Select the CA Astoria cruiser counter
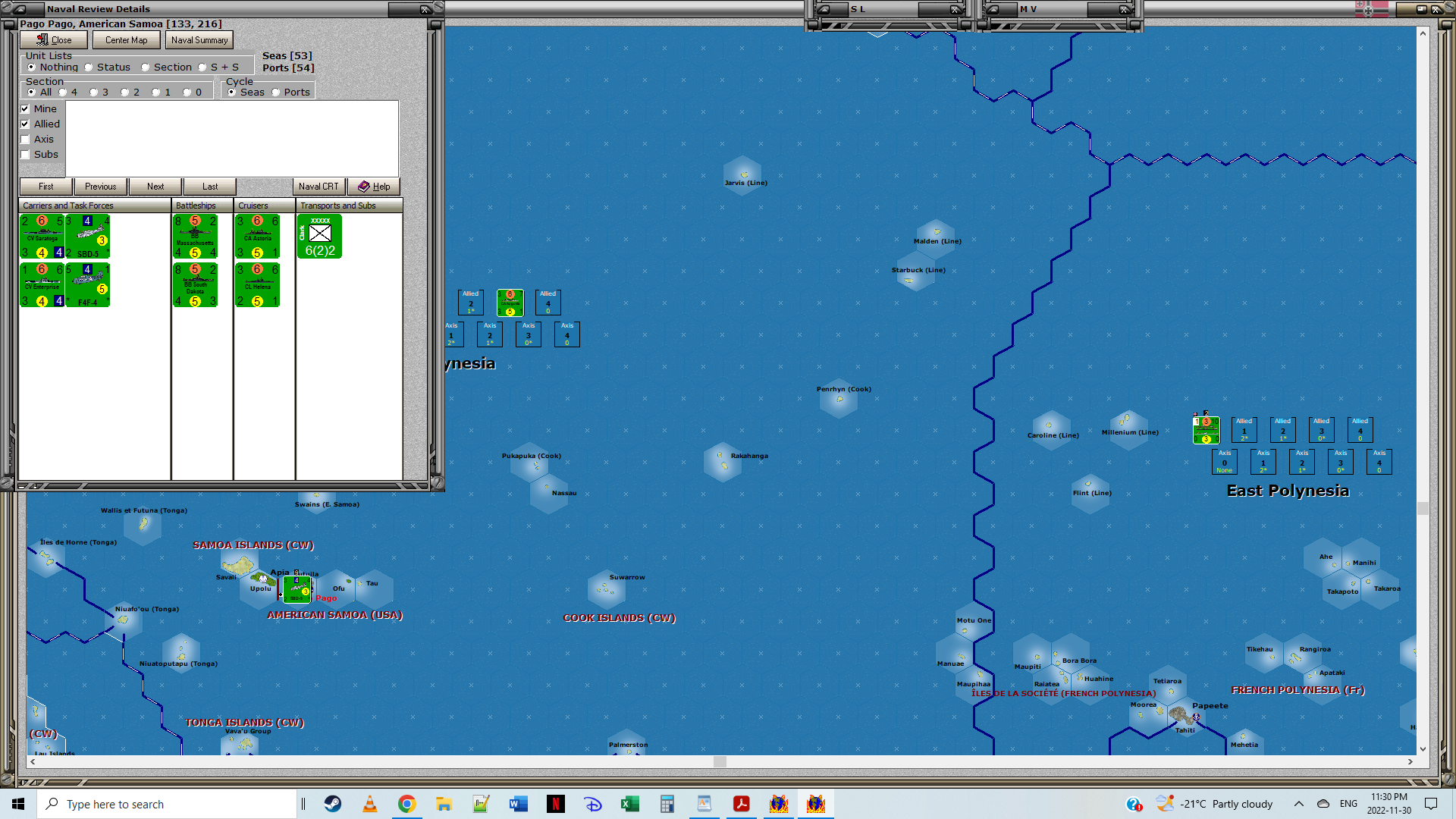The height and width of the screenshot is (819, 1456). [x=257, y=237]
